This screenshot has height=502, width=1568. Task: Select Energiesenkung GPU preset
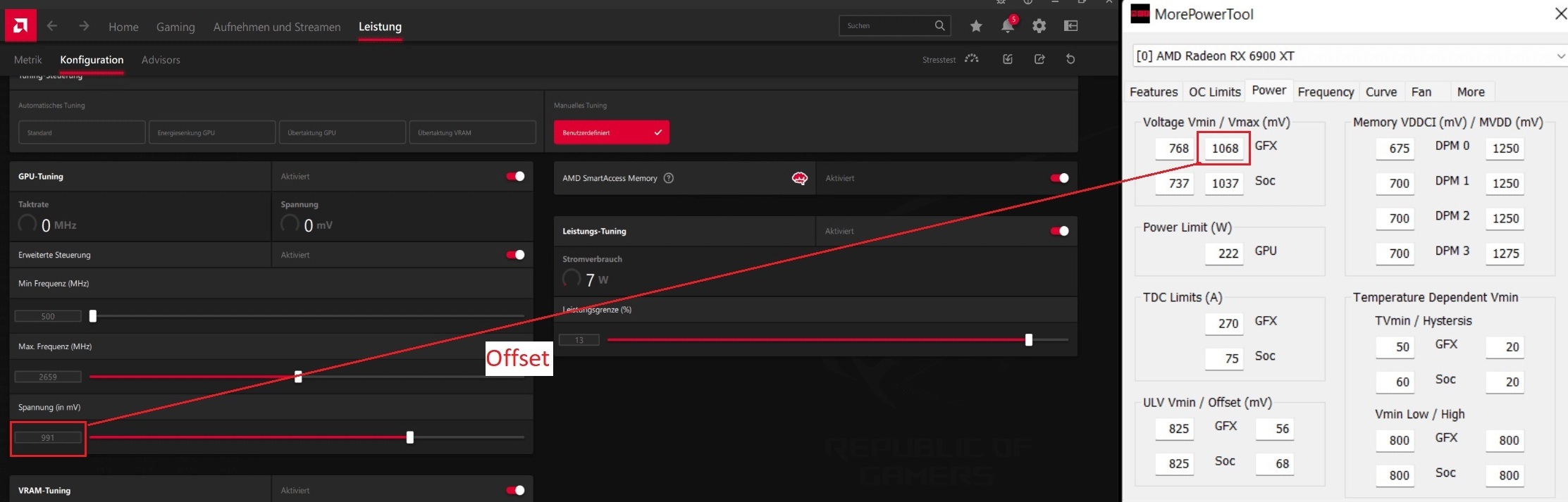(x=212, y=132)
